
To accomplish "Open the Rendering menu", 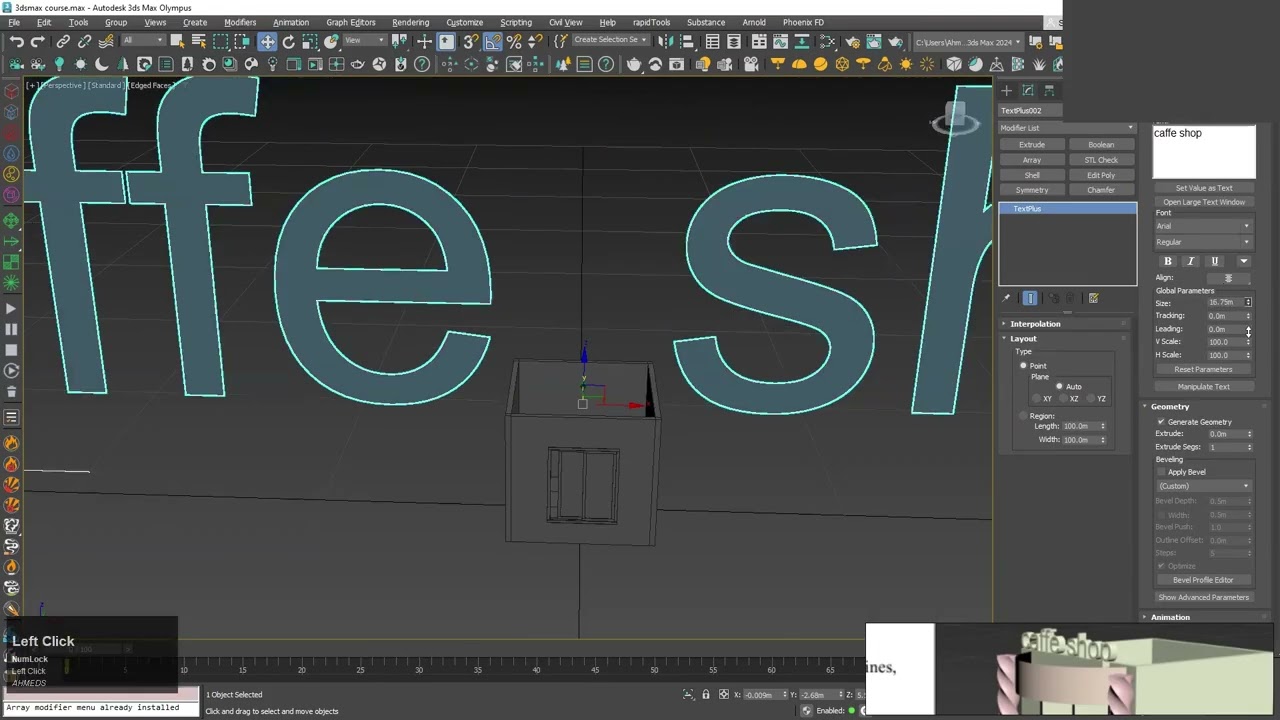I will [x=410, y=22].
